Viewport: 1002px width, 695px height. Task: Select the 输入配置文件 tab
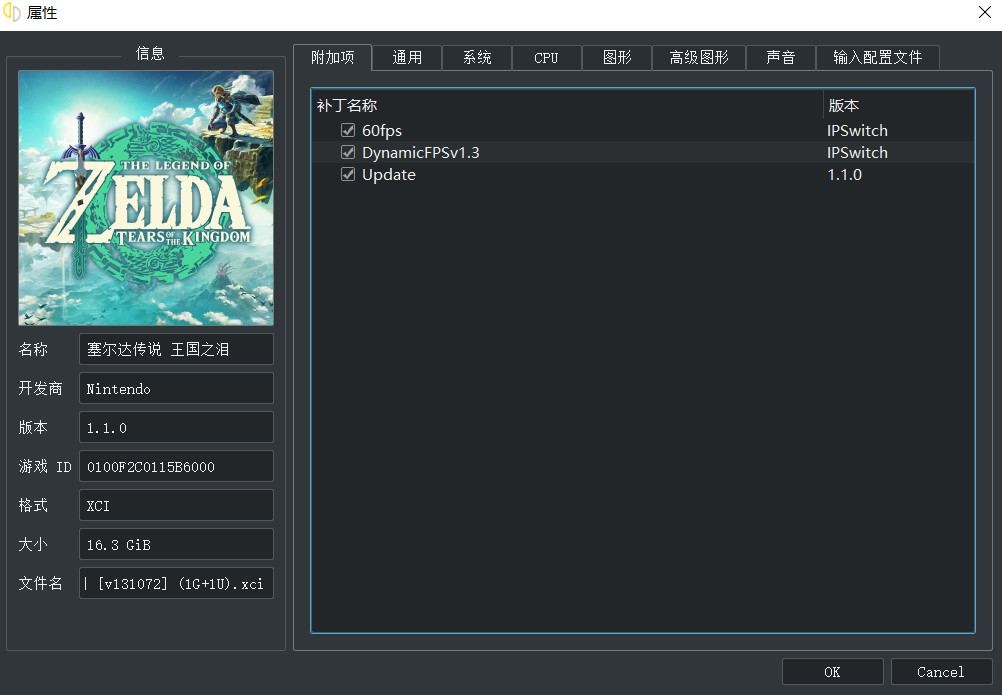click(877, 57)
